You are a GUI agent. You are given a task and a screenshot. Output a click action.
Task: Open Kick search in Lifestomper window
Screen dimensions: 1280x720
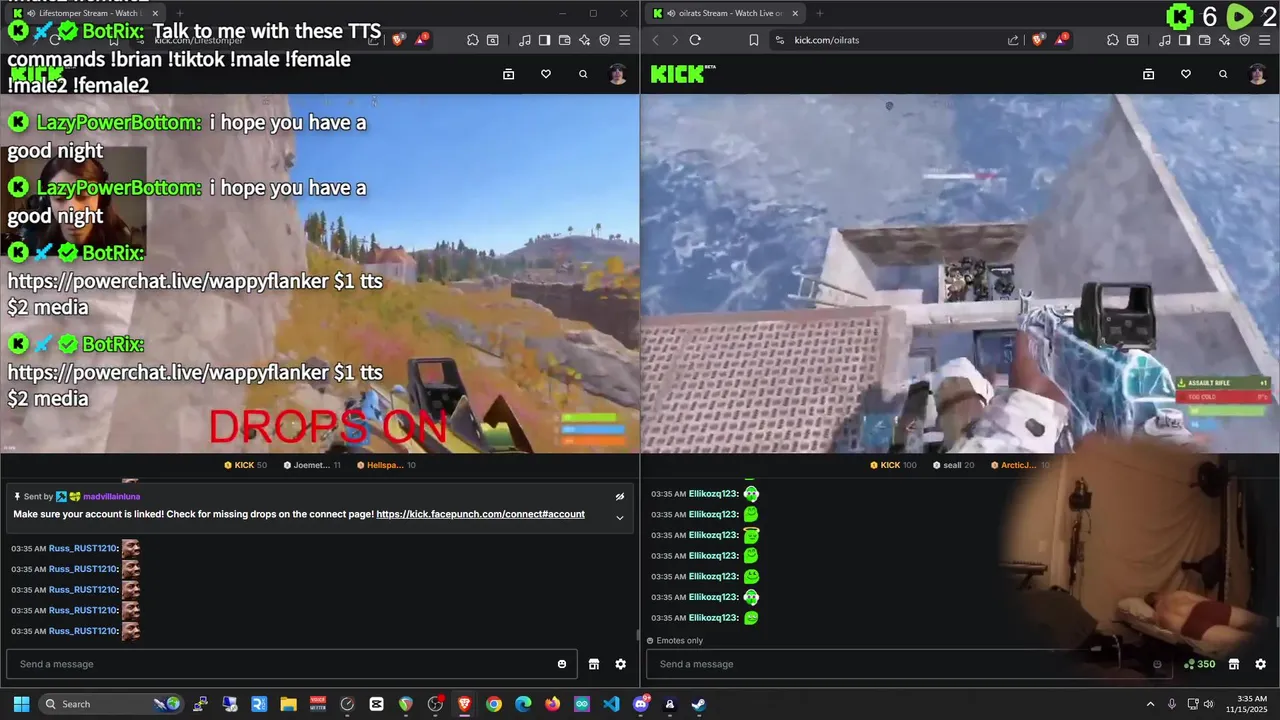click(583, 74)
